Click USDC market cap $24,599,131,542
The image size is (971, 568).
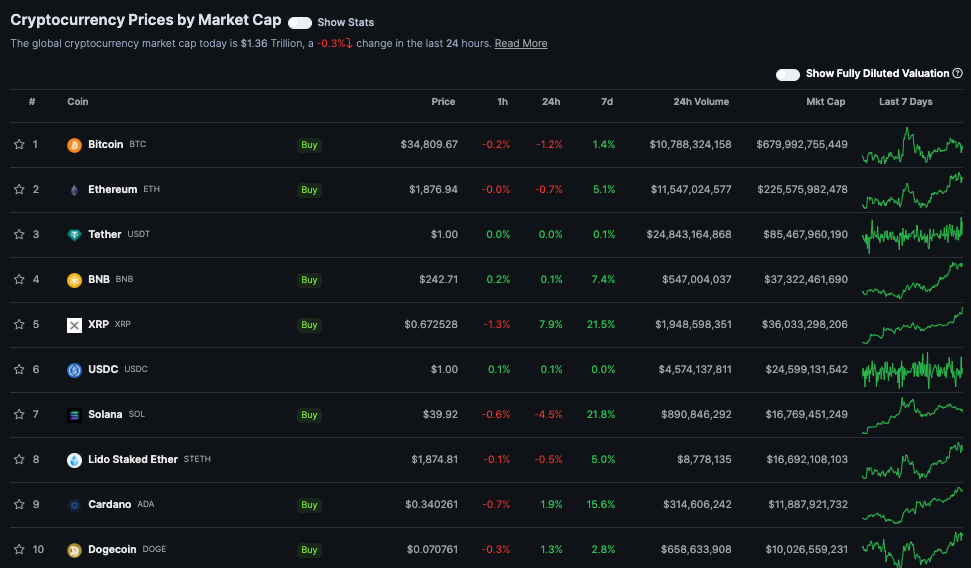(x=807, y=369)
